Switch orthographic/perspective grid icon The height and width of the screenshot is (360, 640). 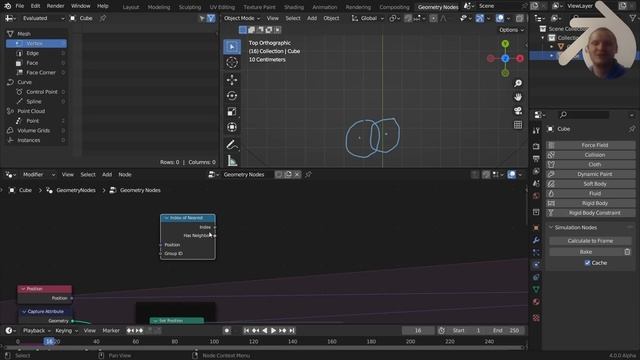pos(518,125)
